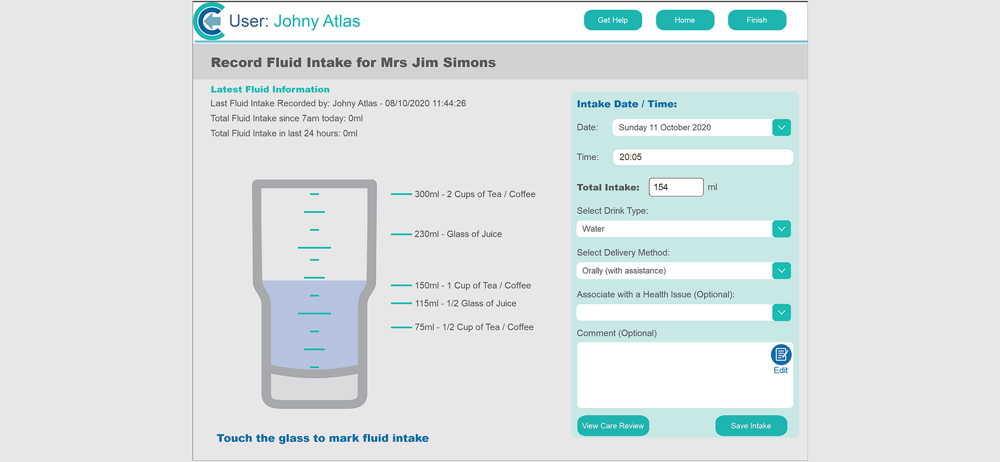
Task: Click Total Fluid Intake in last 24 hours
Action: (284, 133)
